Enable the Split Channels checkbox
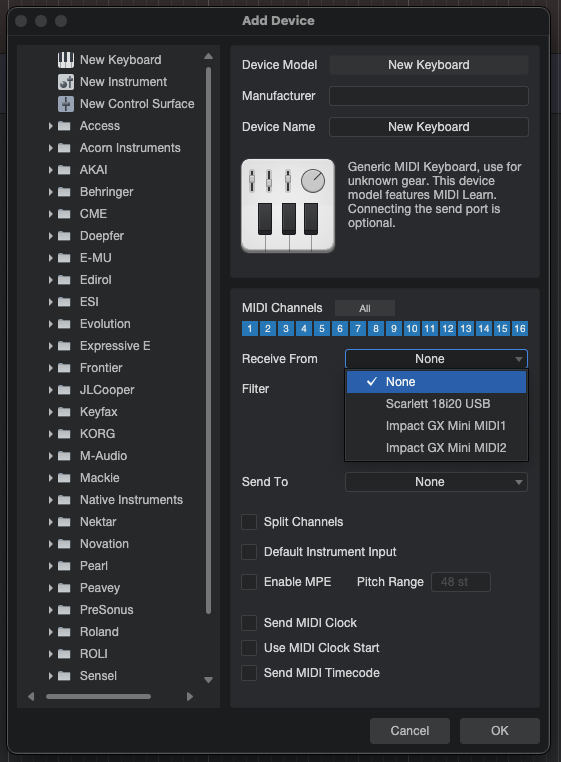This screenshot has height=762, width=561. point(249,522)
